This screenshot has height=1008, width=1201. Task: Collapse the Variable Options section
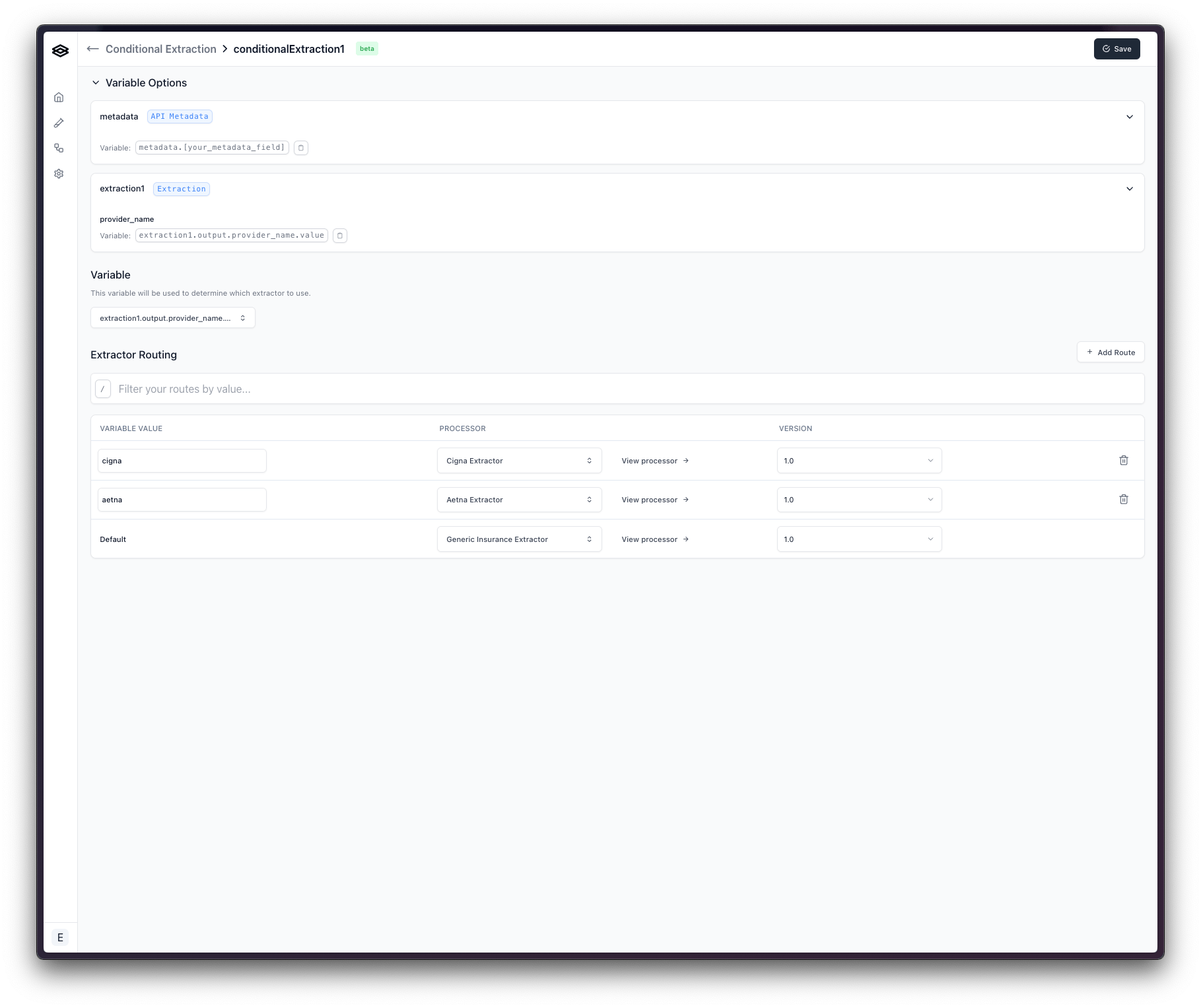96,83
